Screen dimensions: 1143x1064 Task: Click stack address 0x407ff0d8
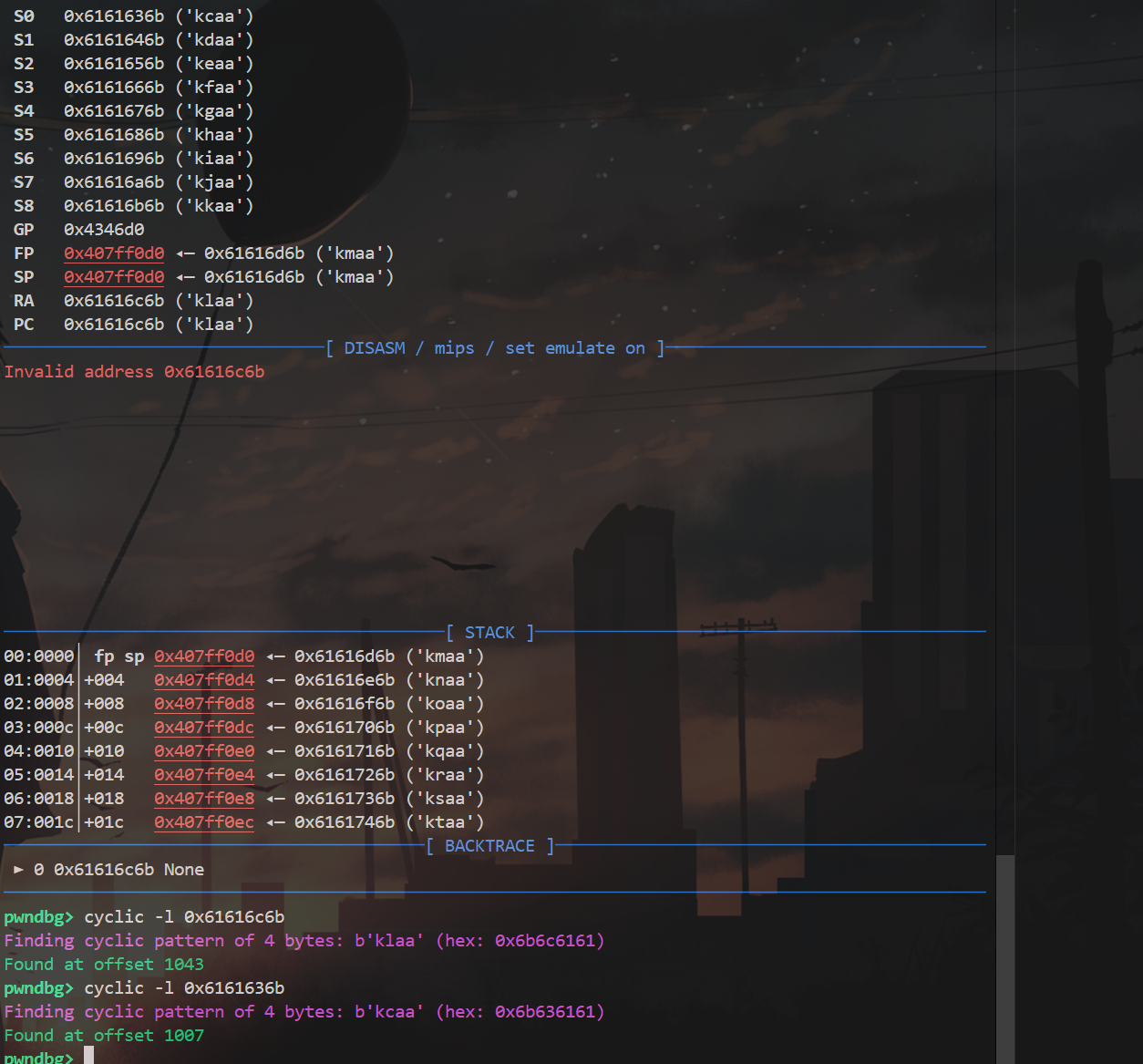point(204,704)
